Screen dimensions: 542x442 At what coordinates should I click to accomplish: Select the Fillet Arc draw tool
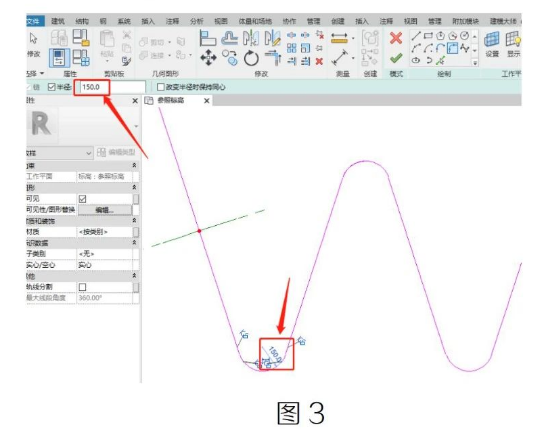(x=452, y=48)
